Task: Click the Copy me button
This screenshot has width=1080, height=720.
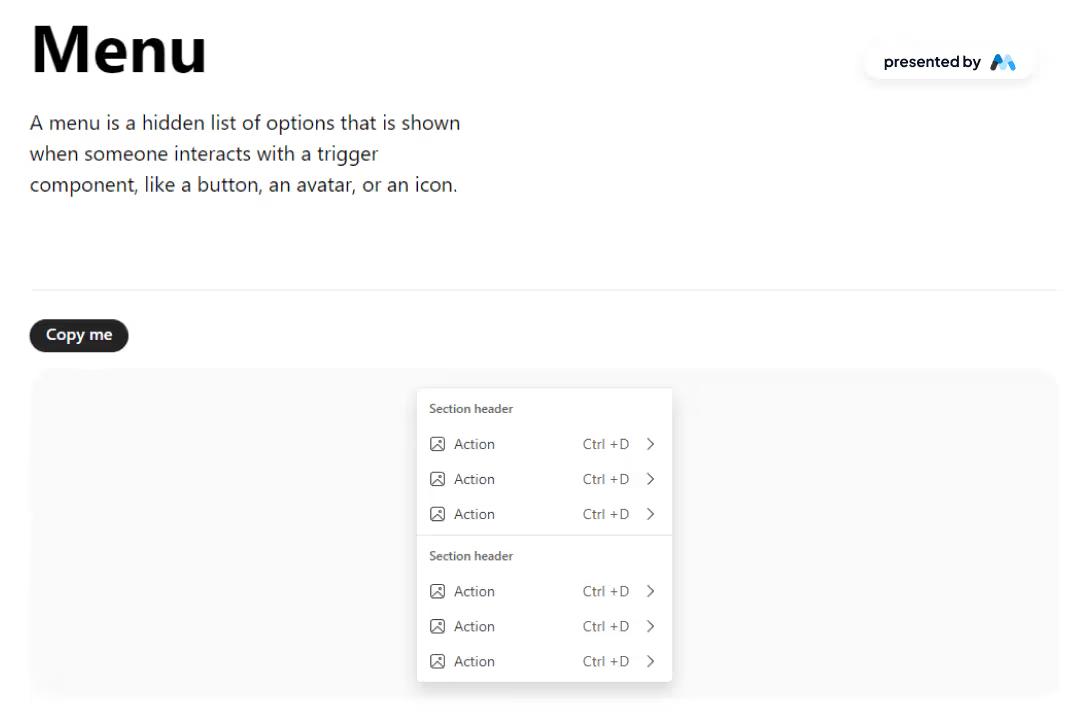Action: pyautogui.click(x=79, y=335)
